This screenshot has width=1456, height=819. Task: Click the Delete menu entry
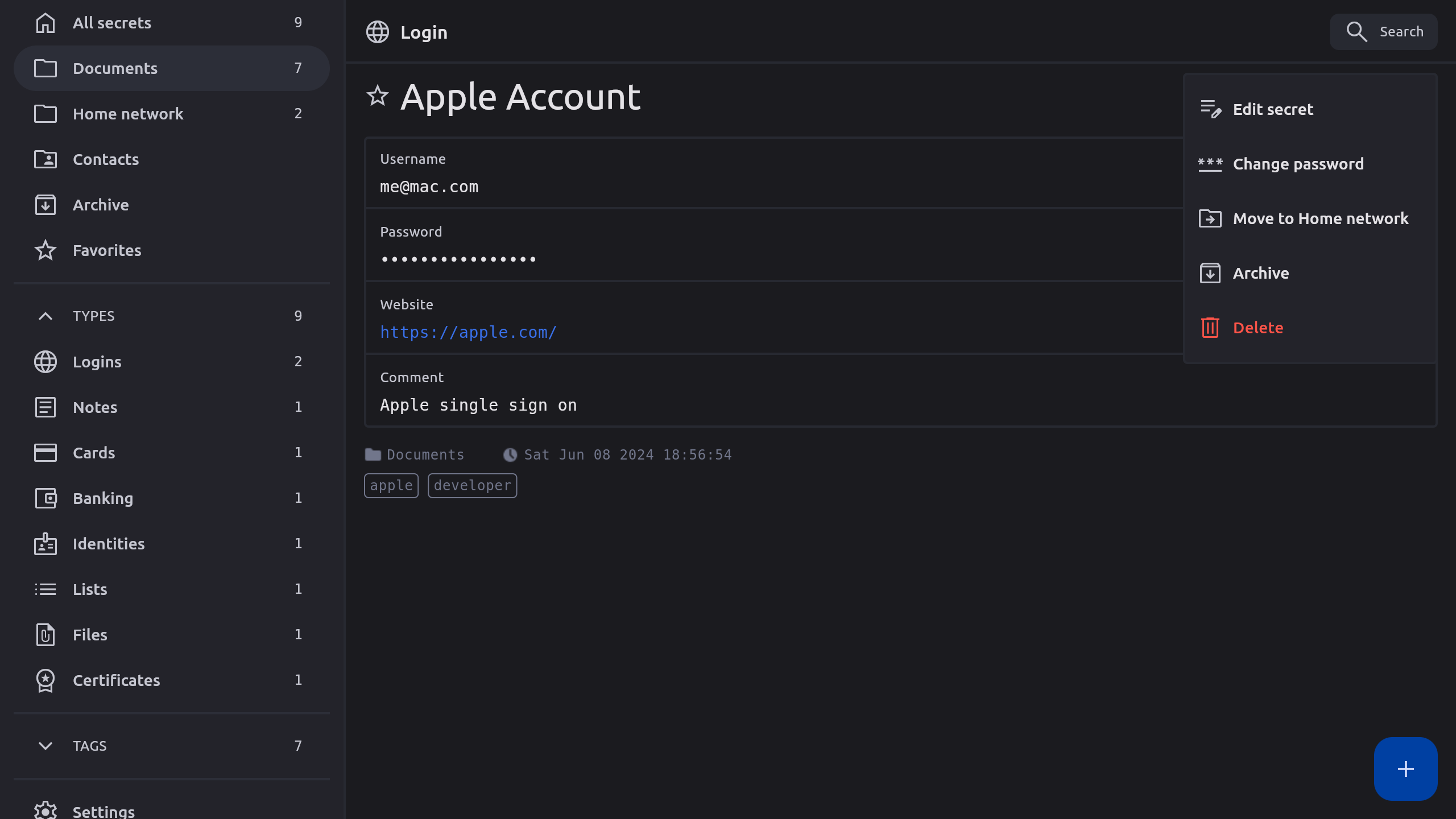1258,328
